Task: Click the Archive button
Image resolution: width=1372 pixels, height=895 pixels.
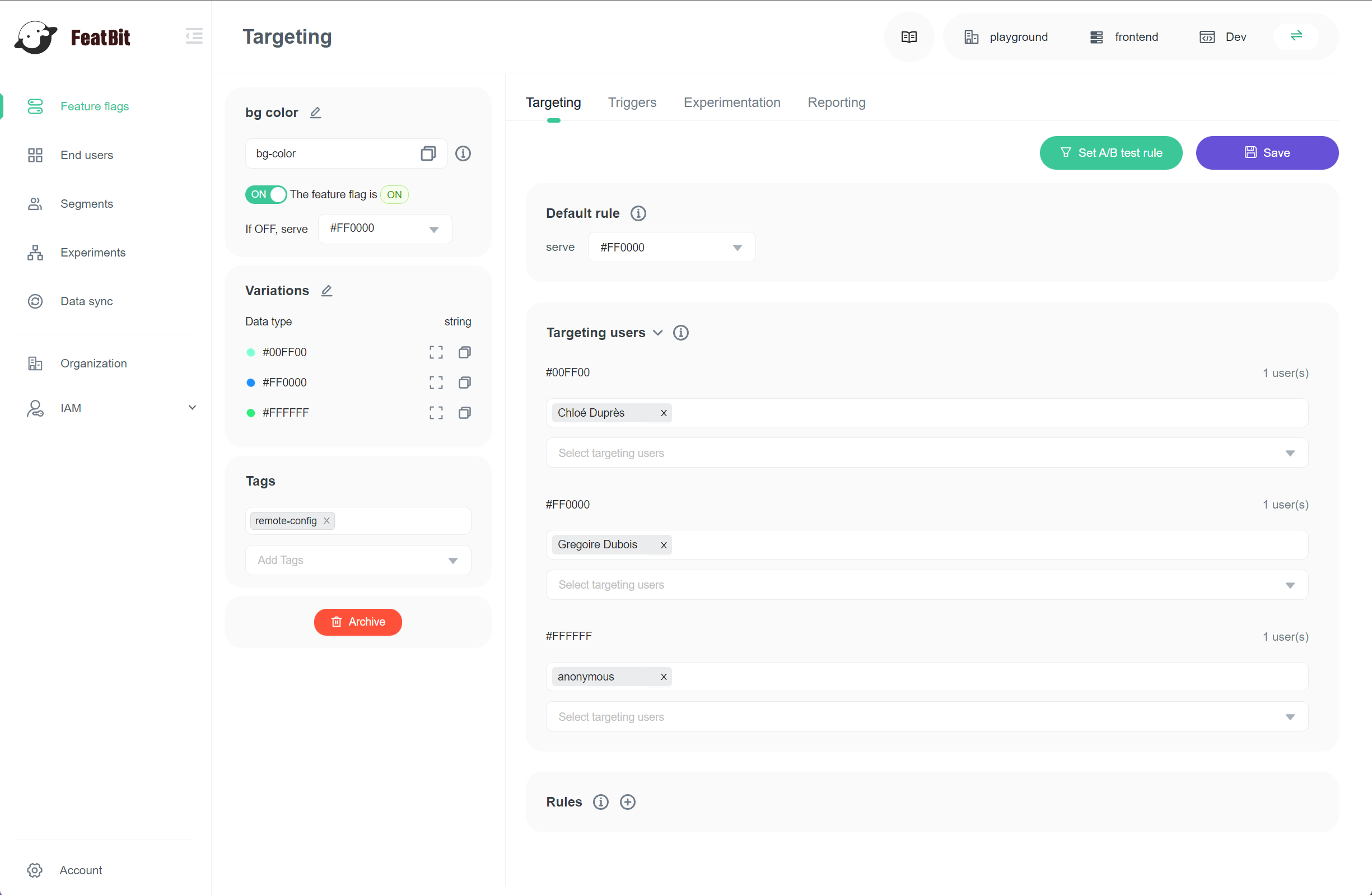Action: (x=358, y=622)
